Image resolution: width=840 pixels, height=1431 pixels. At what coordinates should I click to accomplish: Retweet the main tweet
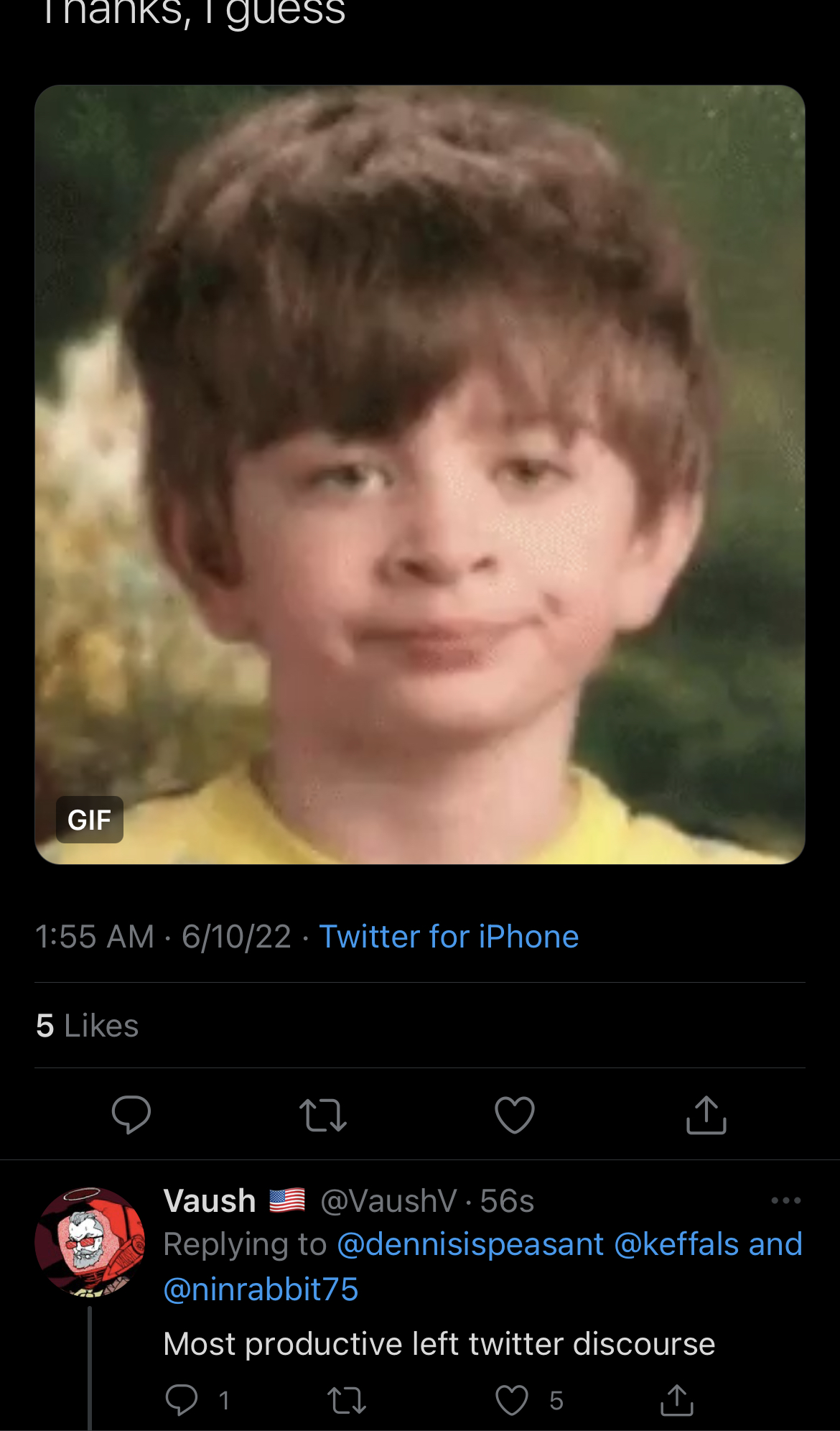point(323,1116)
